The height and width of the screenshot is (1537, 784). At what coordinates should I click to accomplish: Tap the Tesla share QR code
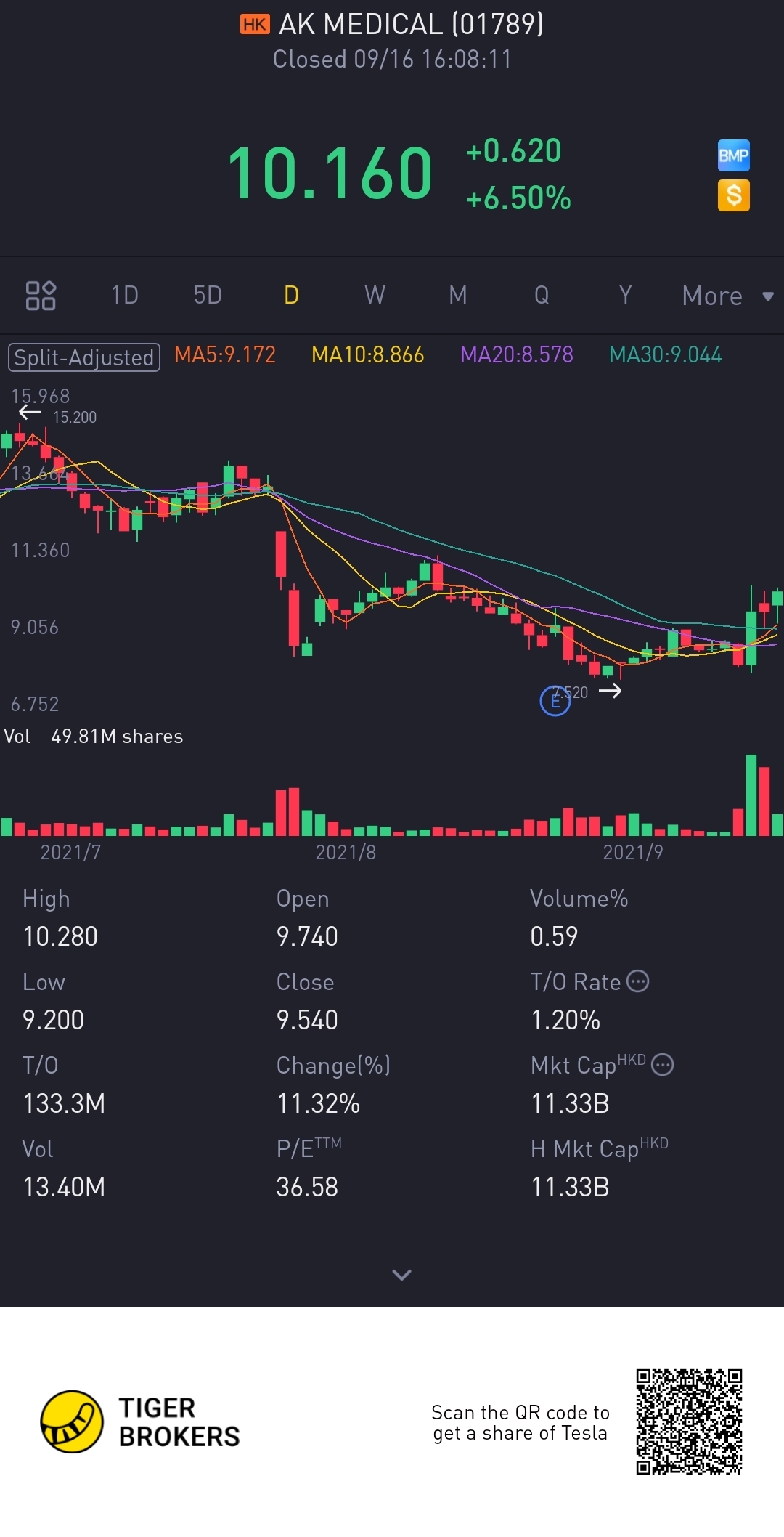[689, 1422]
